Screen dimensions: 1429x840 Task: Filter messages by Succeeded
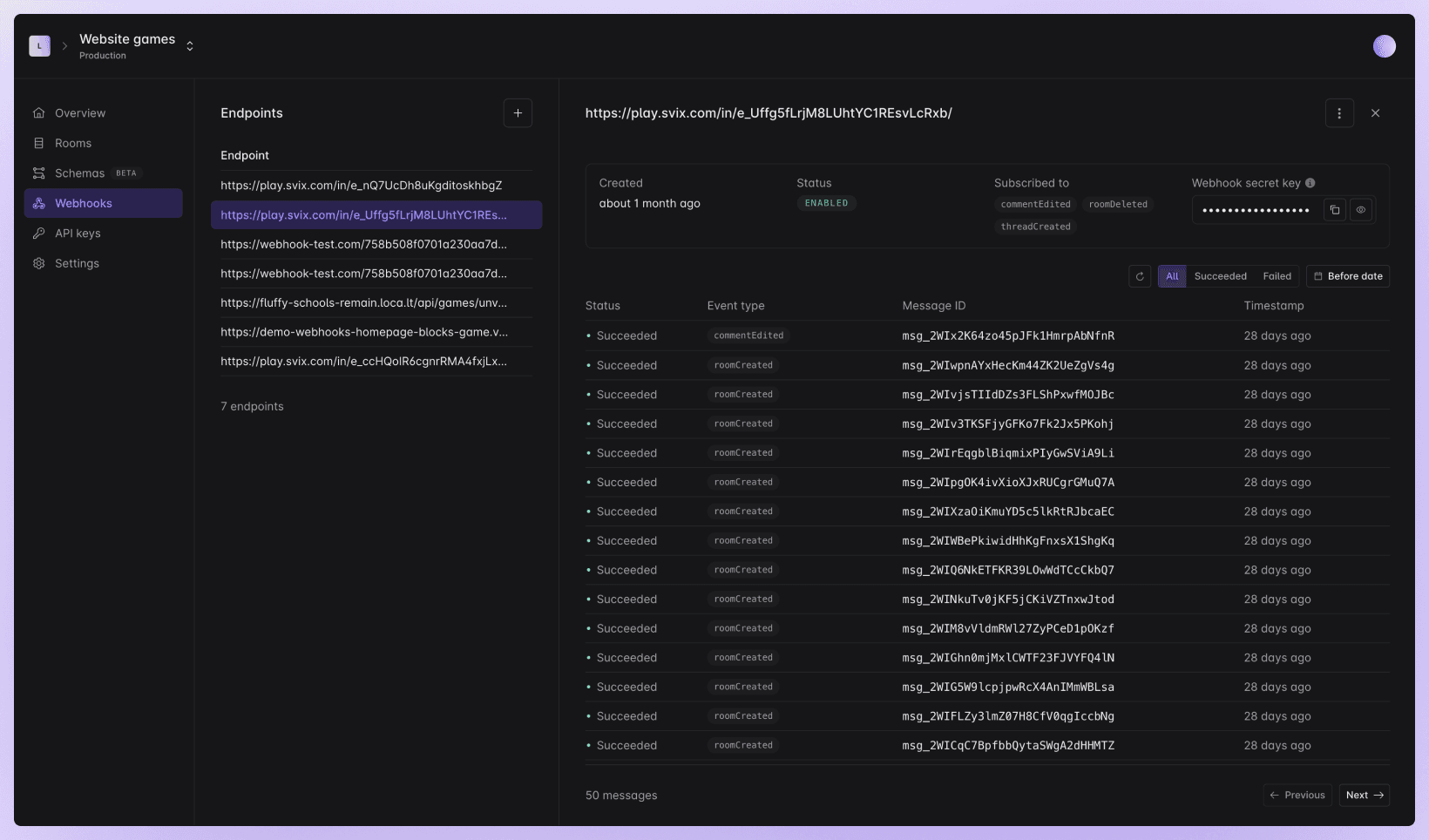(x=1220, y=276)
